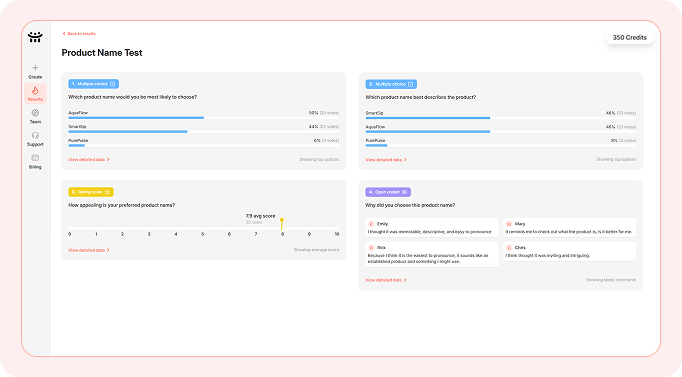The width and height of the screenshot is (682, 377).
Task: Click the '50 votes' text under avg score
Action: tap(254, 222)
